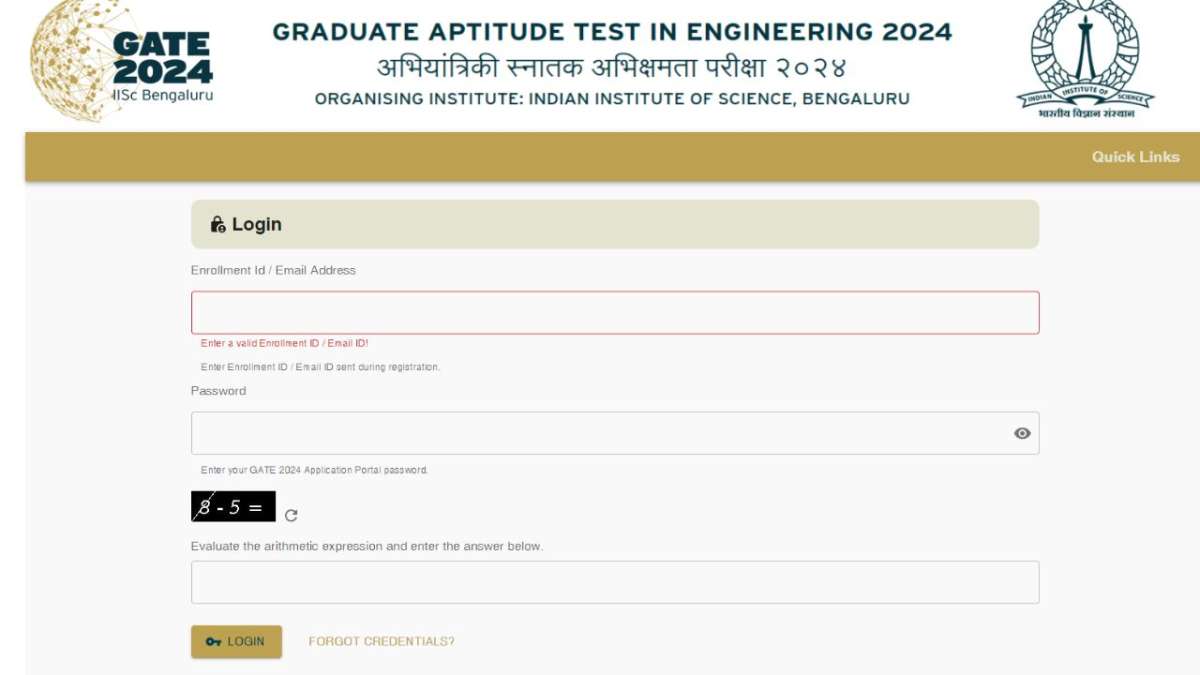
Task: Expand Quick Links in the navigation bar
Action: [x=1135, y=156]
